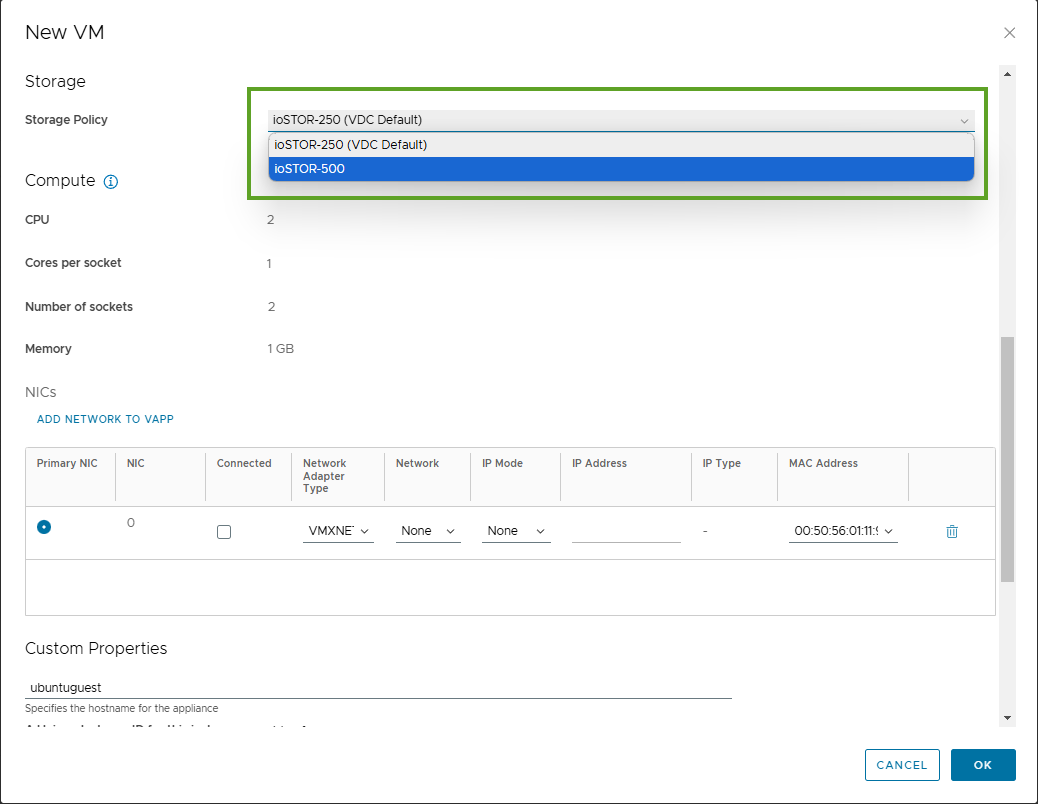Click the vertical scrollbar thumb

(x=1007, y=458)
